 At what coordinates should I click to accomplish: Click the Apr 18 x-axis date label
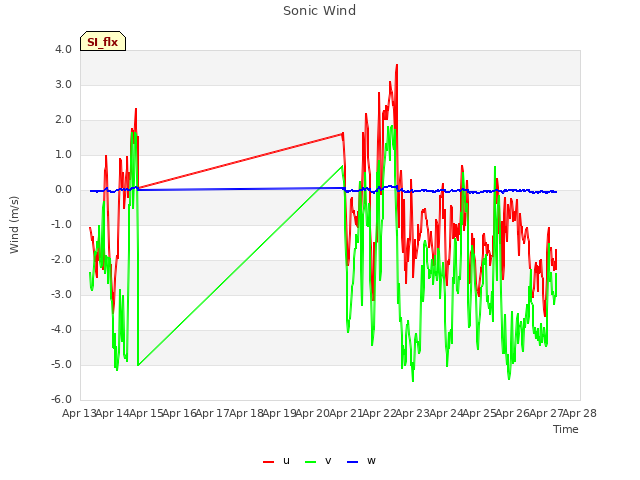pyautogui.click(x=246, y=413)
